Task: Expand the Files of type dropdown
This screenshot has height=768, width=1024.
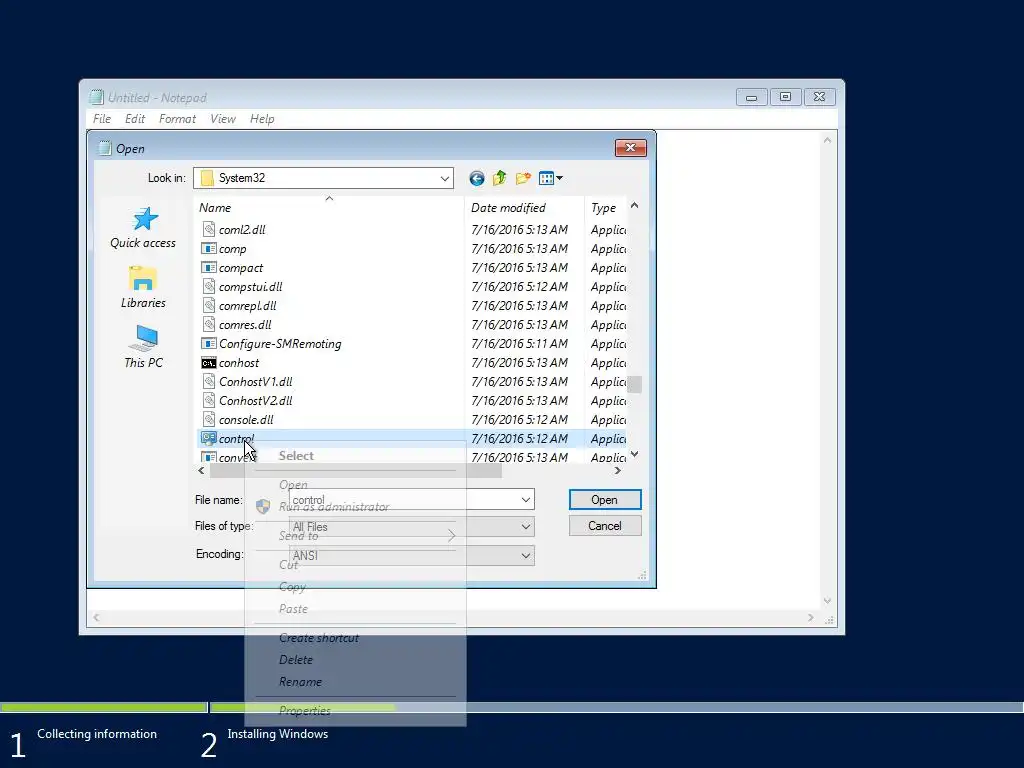Action: (526, 526)
